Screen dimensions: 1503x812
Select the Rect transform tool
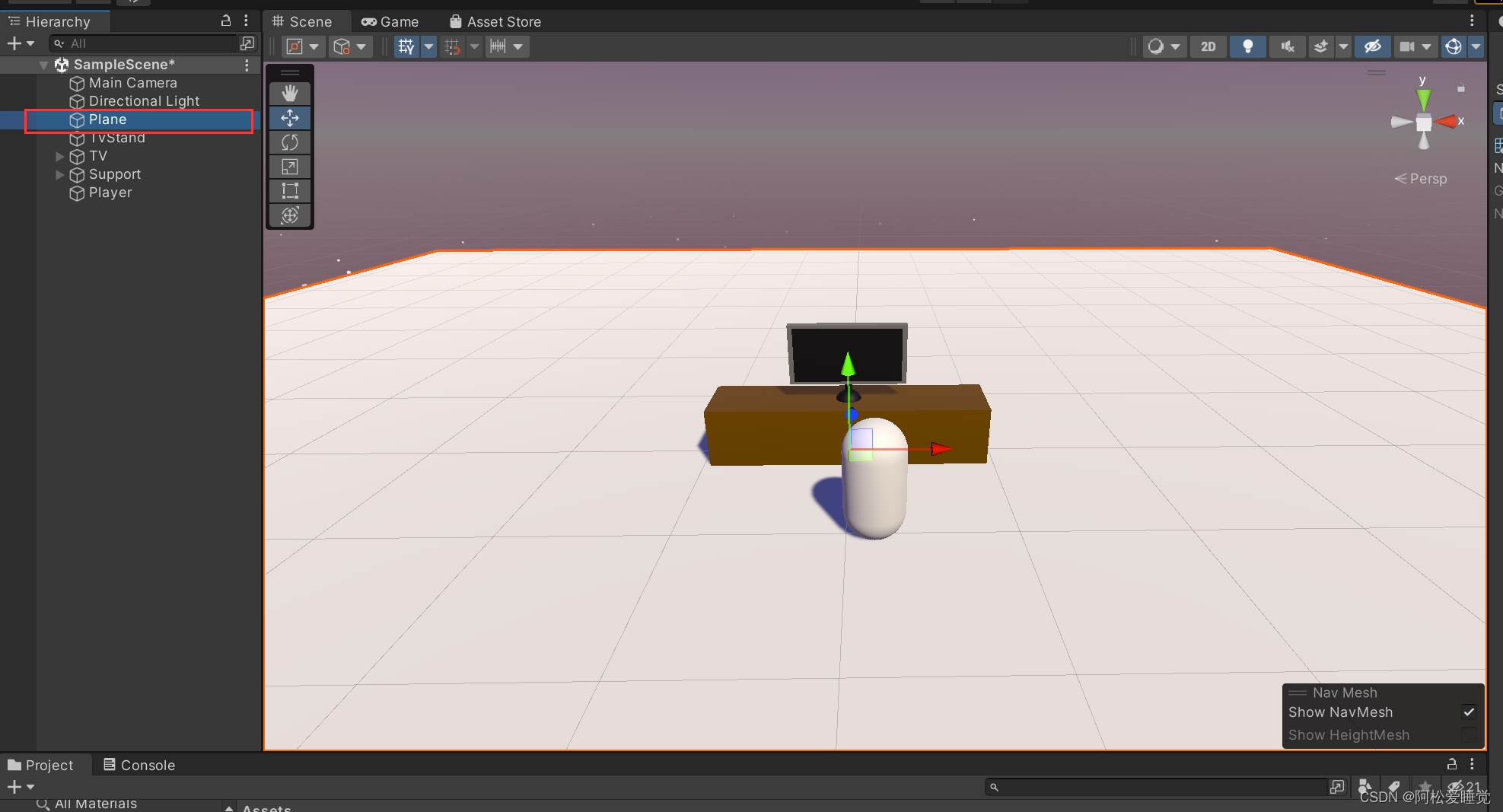click(290, 191)
